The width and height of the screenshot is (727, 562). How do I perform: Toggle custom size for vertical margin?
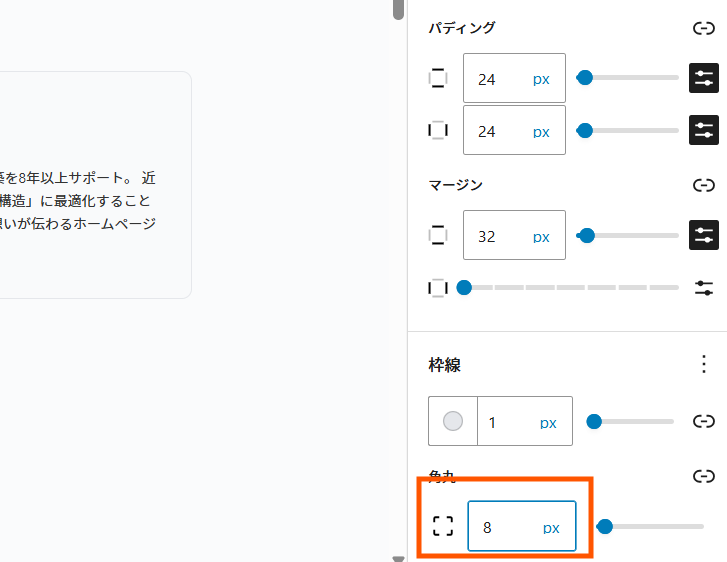tap(704, 236)
